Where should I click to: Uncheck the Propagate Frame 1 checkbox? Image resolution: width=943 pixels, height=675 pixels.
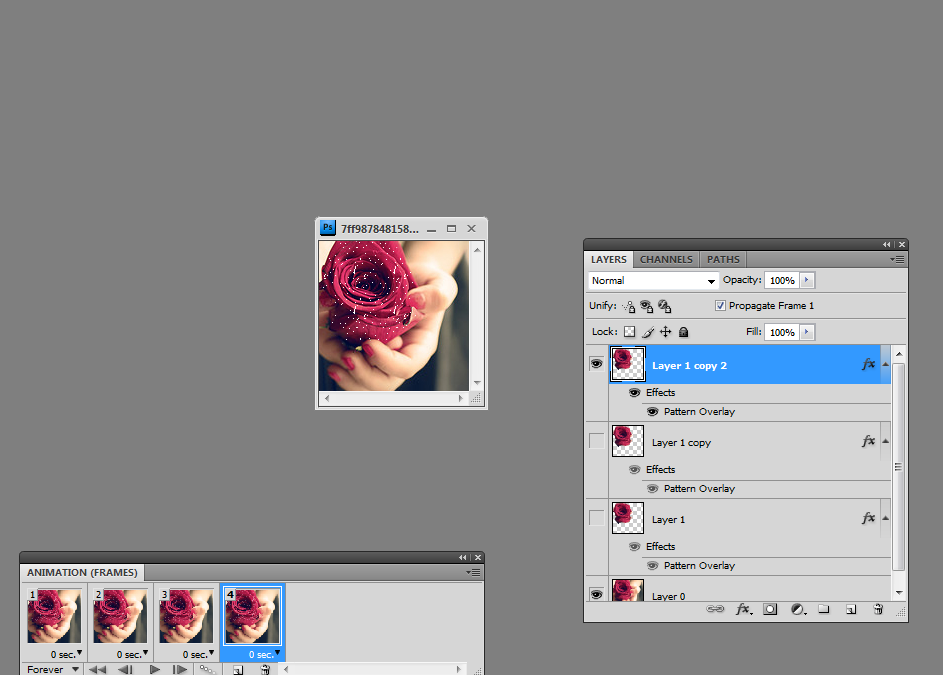coord(721,306)
